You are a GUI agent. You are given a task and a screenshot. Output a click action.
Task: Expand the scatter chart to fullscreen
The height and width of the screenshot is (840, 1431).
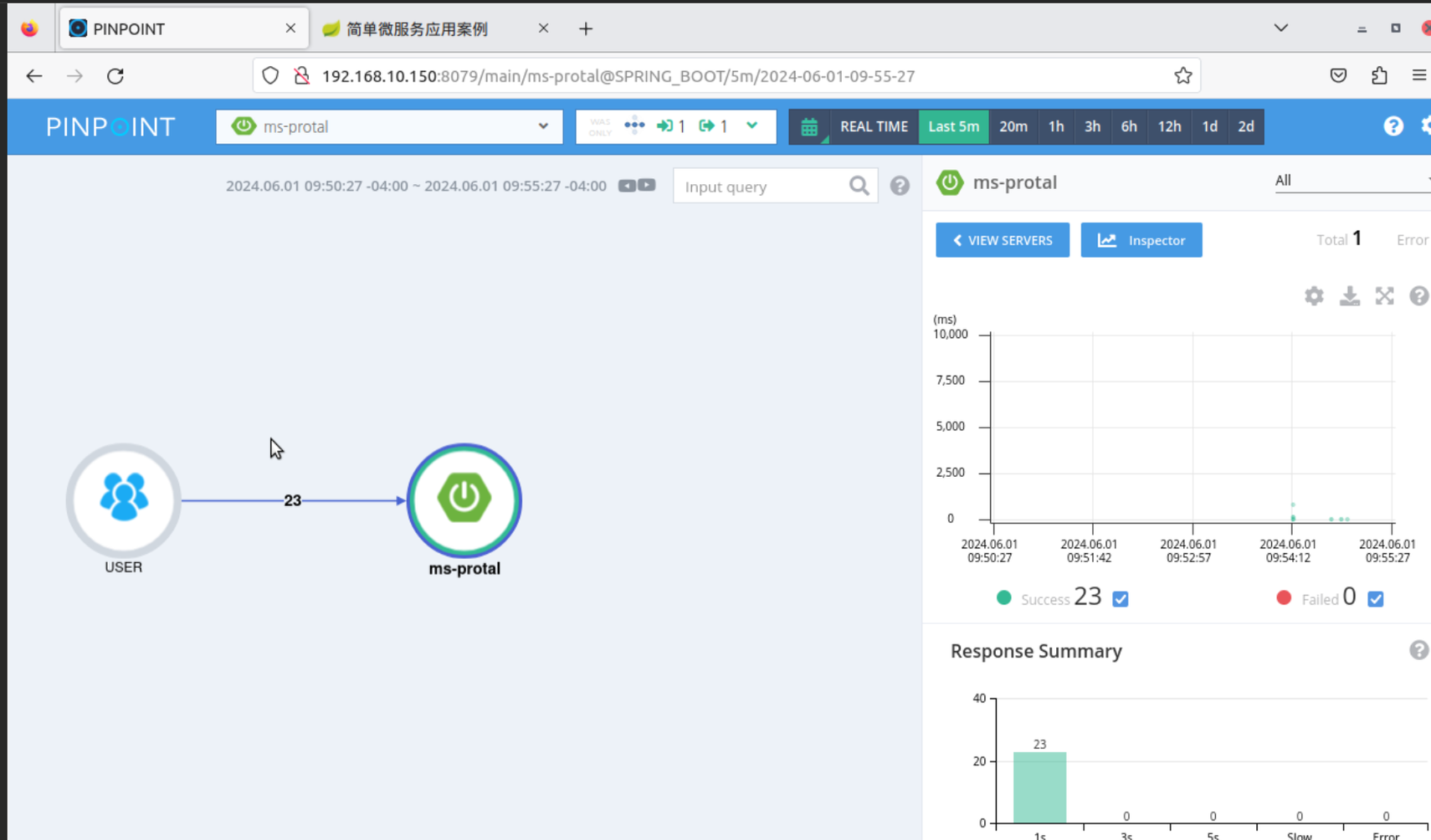click(x=1384, y=296)
